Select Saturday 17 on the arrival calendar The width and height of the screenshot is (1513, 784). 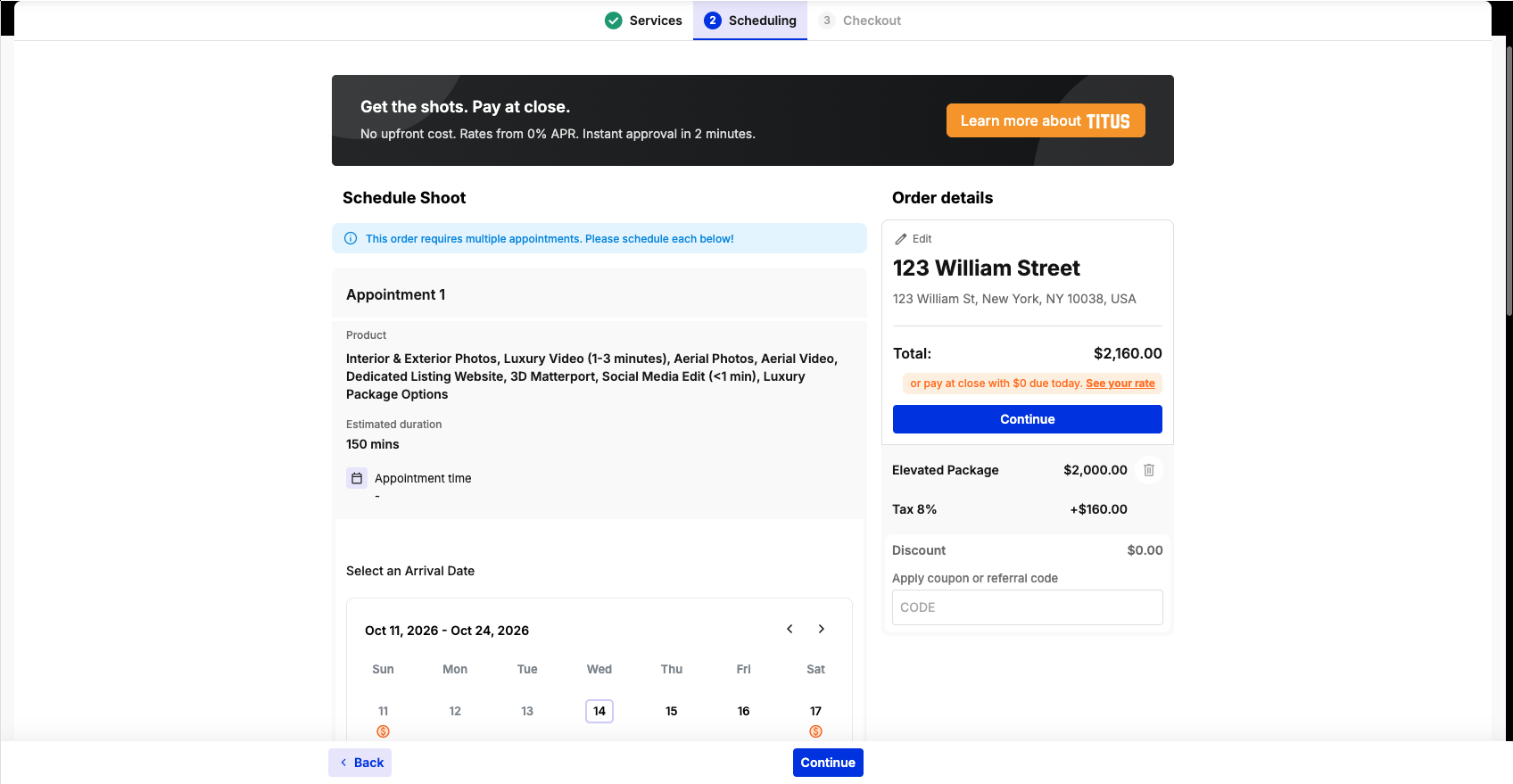[815, 711]
